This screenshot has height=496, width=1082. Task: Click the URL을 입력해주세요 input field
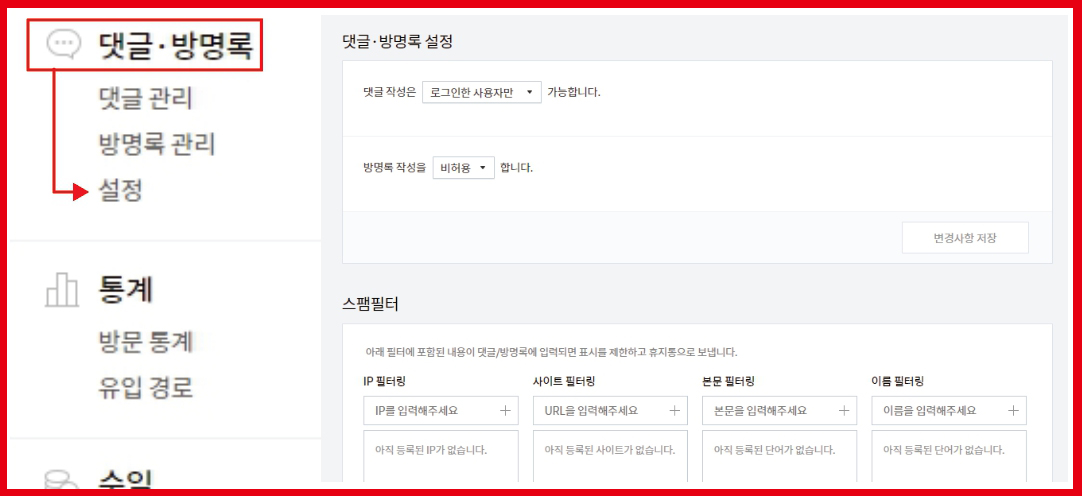pyautogui.click(x=610, y=410)
